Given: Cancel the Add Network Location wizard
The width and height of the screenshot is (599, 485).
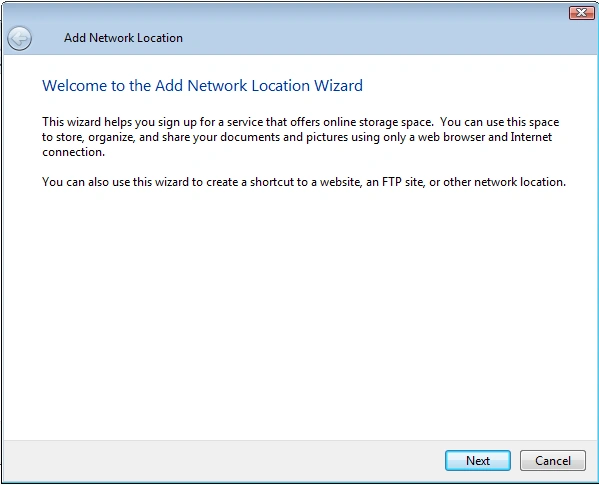Looking at the screenshot, I should (552, 461).
